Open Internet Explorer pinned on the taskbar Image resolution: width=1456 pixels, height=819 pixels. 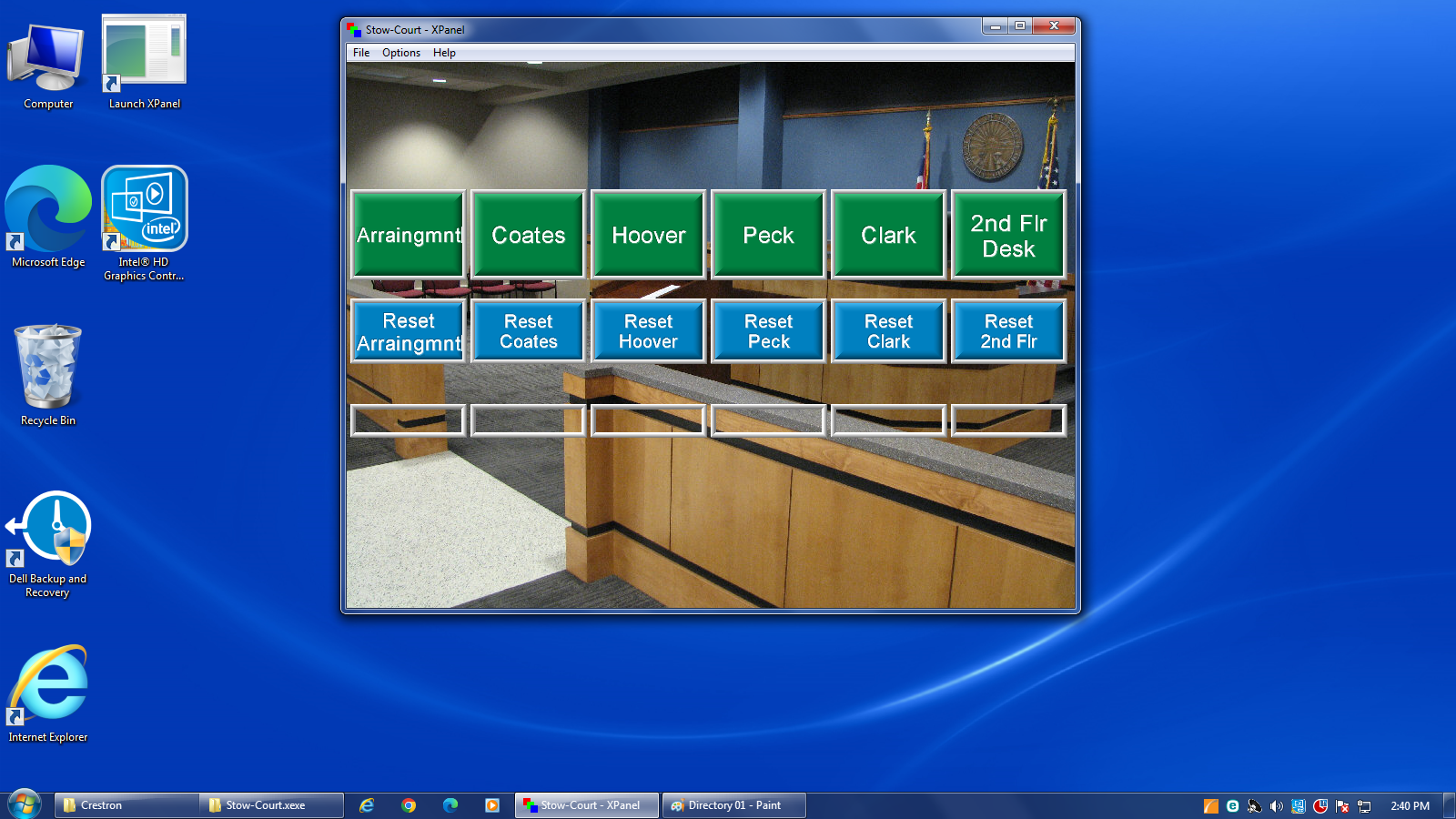coord(367,805)
